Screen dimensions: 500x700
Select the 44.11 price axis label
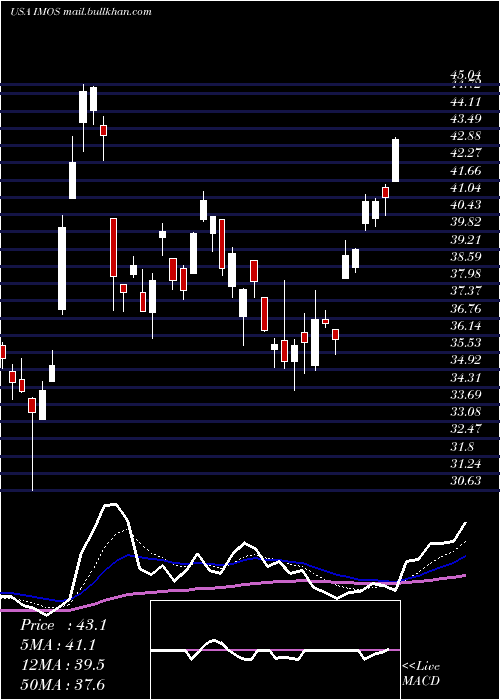click(x=466, y=102)
